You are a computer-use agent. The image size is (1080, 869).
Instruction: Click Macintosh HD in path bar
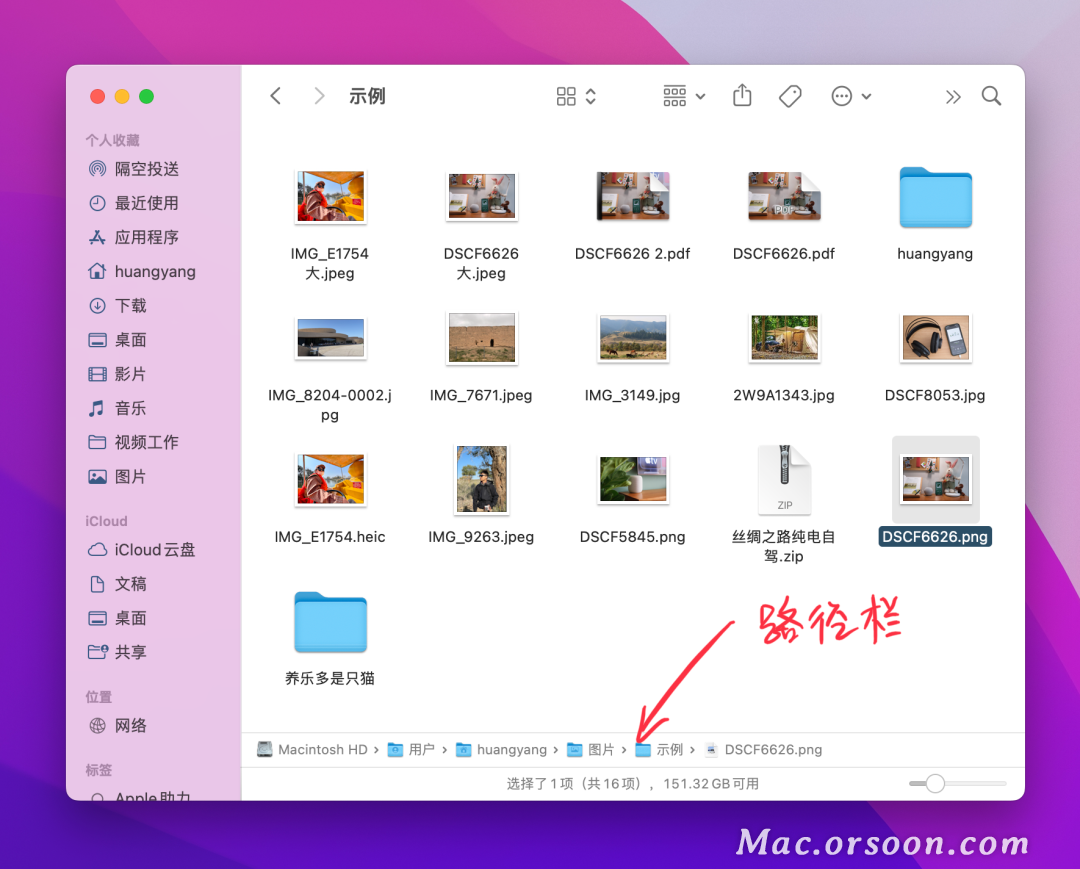[313, 749]
